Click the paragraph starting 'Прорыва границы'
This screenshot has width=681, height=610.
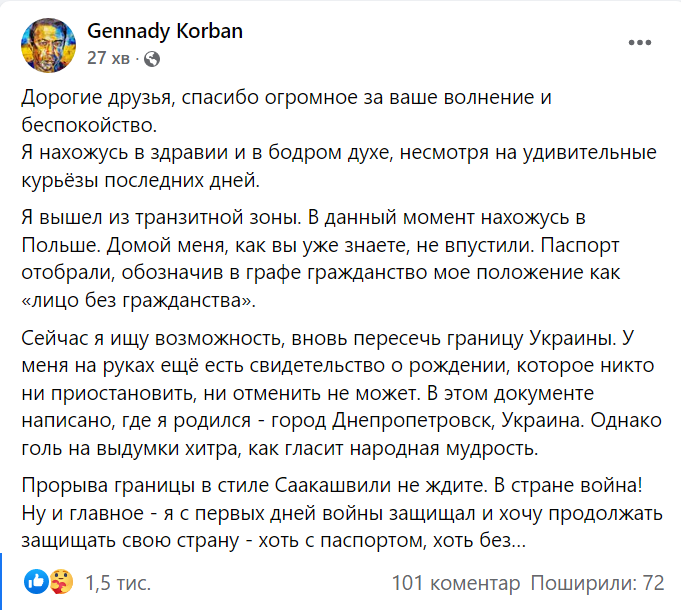pyautogui.click(x=330, y=513)
